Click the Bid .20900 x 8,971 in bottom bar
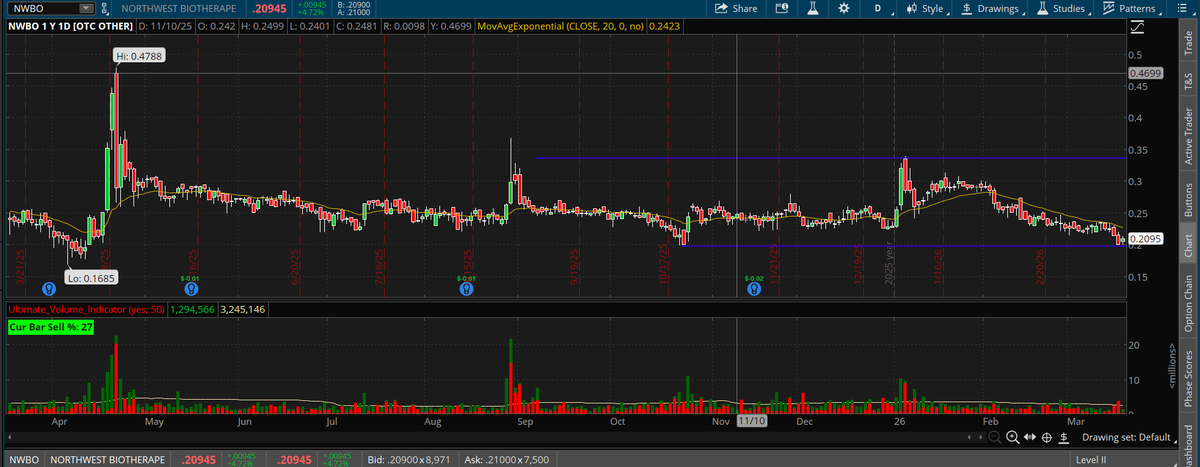The image size is (1200, 467). 407,459
